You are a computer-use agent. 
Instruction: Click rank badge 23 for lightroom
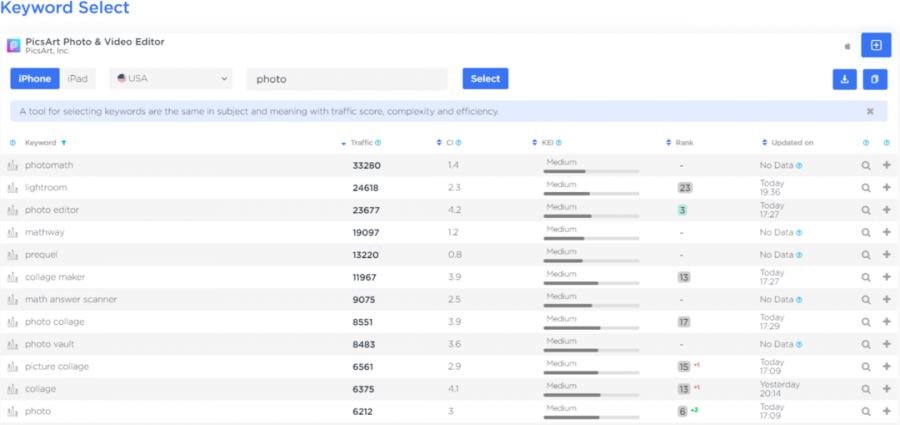(x=684, y=188)
